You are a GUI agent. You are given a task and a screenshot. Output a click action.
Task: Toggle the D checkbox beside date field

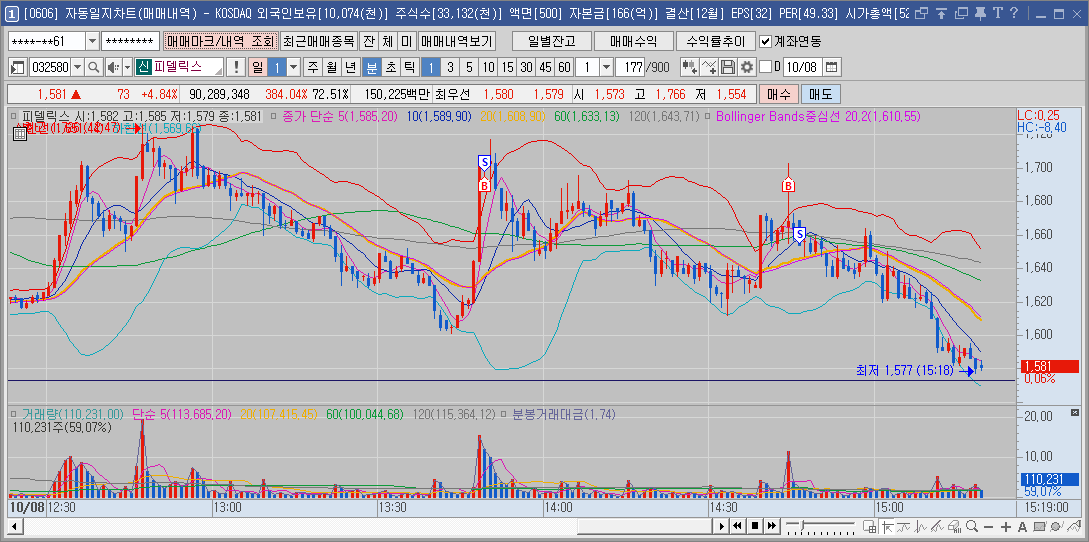tap(765, 67)
